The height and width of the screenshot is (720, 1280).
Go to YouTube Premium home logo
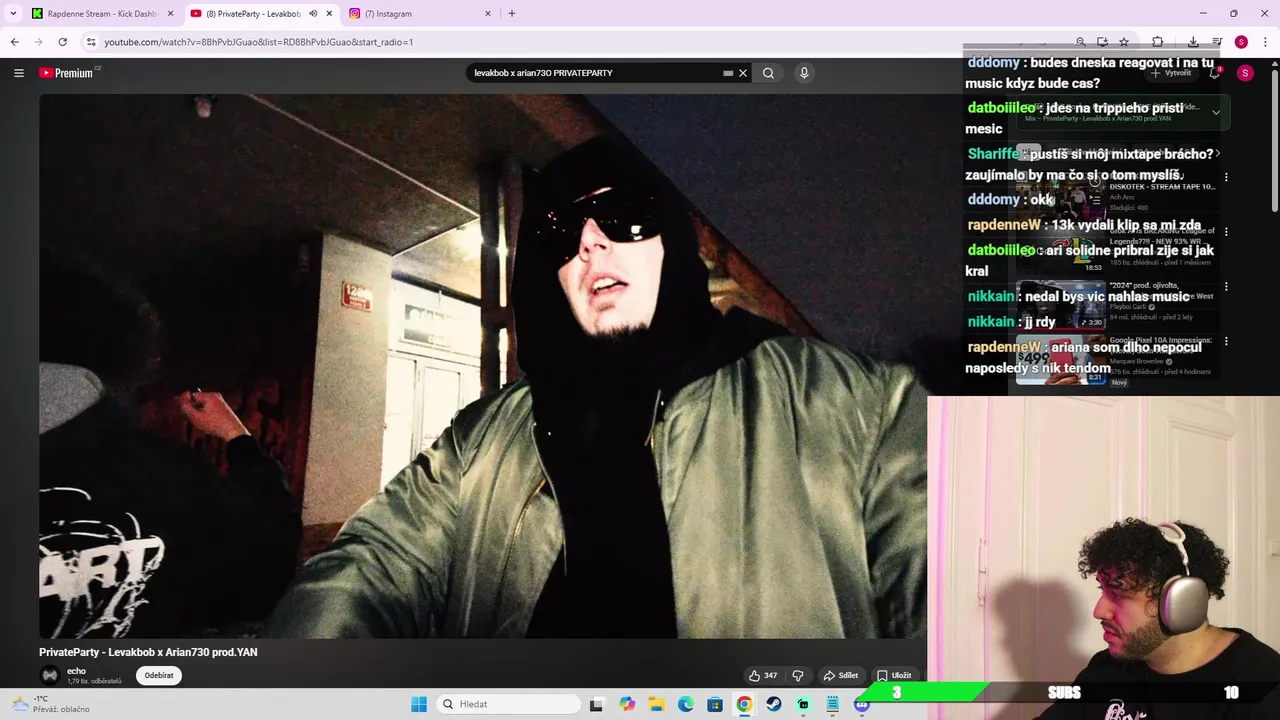(66, 73)
